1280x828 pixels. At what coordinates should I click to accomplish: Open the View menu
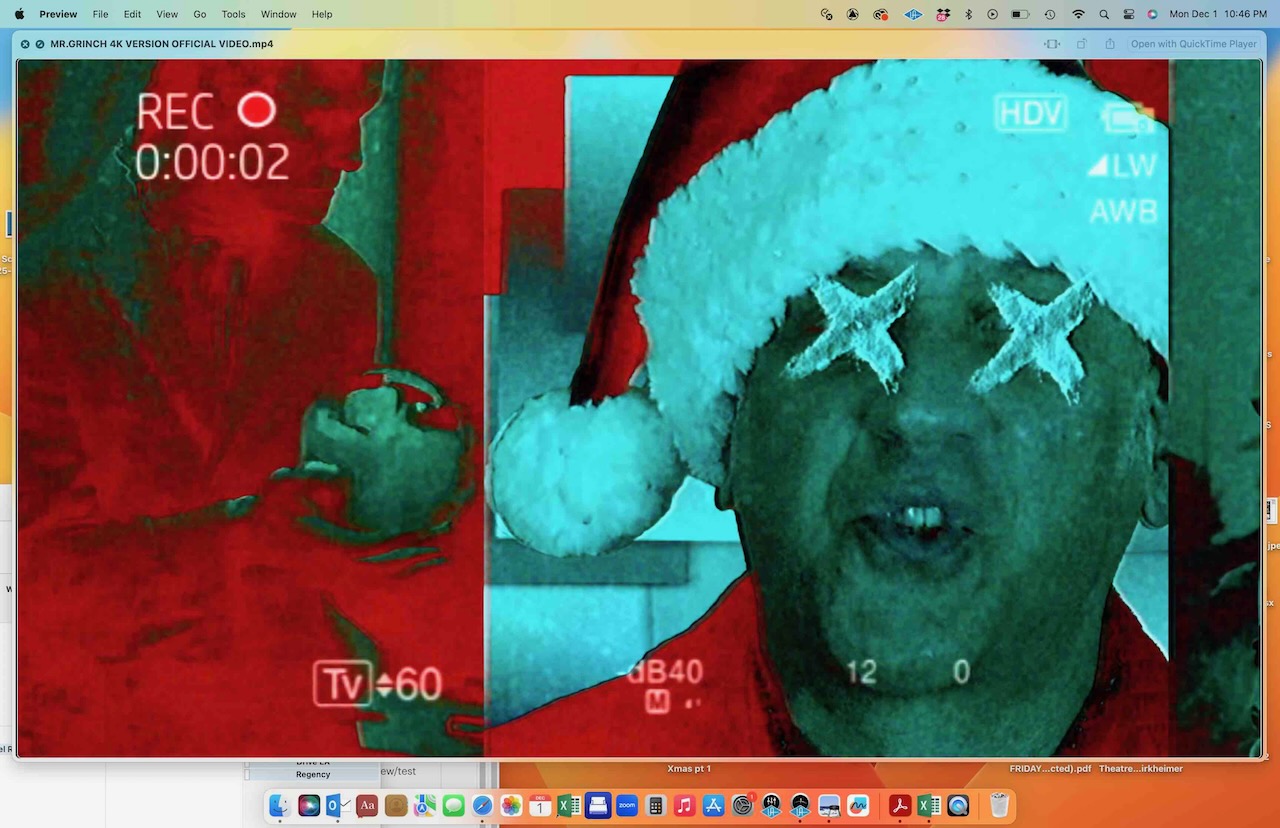[167, 14]
